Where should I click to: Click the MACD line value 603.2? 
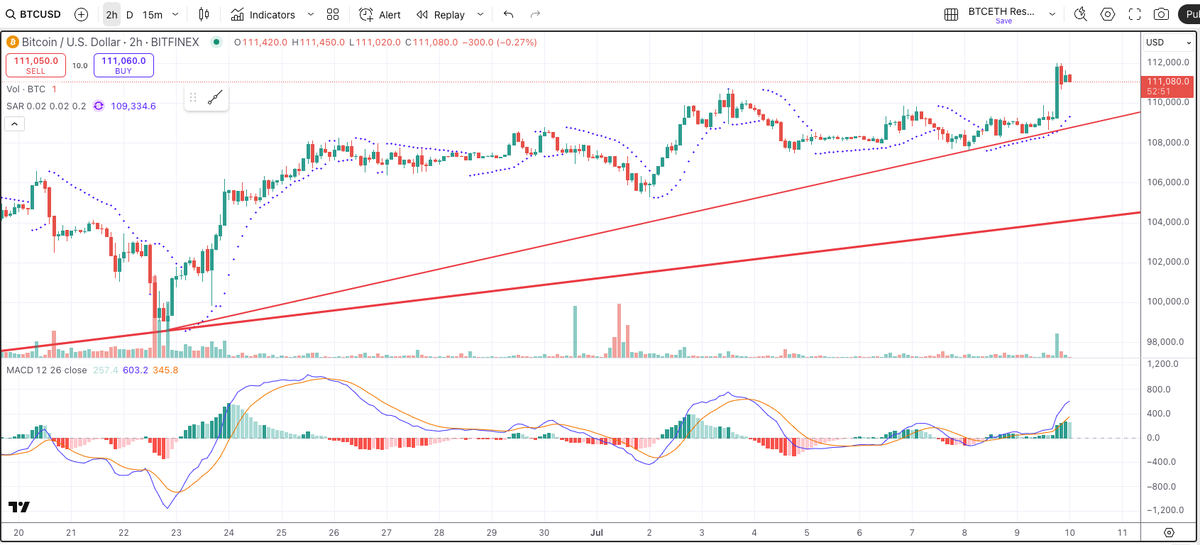[135, 370]
